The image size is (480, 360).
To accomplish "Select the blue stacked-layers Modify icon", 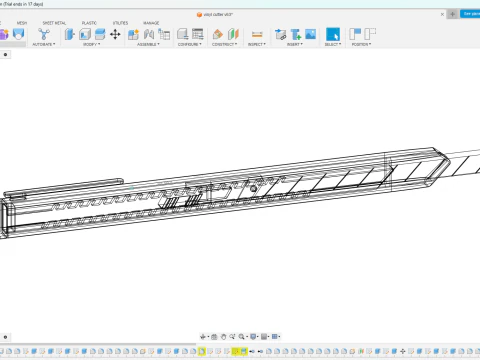I will 100,34.
